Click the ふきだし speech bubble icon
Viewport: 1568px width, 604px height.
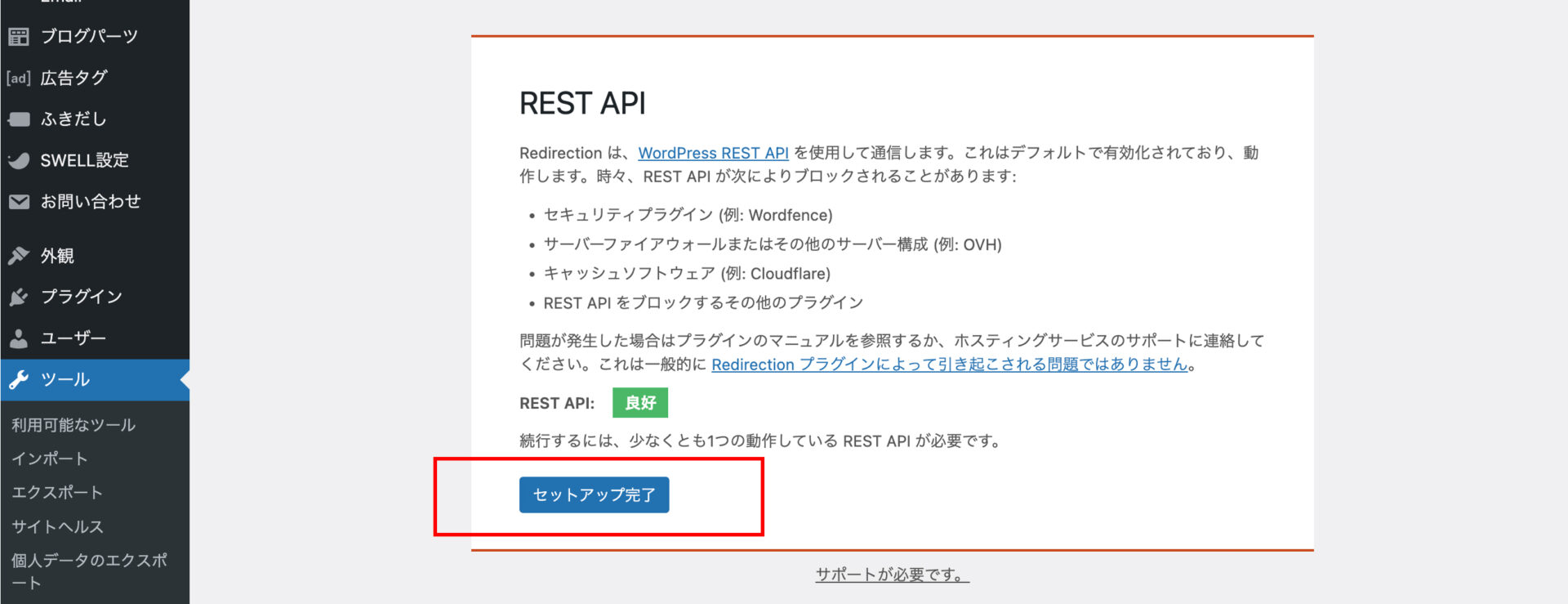[19, 119]
